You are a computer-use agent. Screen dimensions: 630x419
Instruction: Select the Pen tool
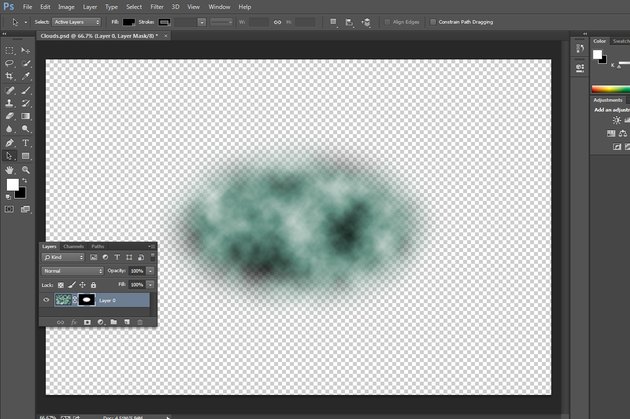[x=9, y=143]
